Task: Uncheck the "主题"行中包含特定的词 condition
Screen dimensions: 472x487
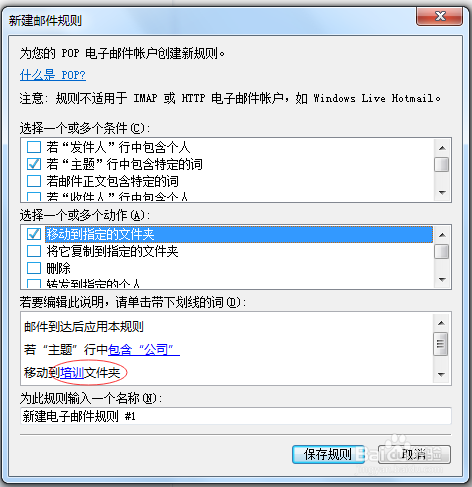Action: point(34,164)
